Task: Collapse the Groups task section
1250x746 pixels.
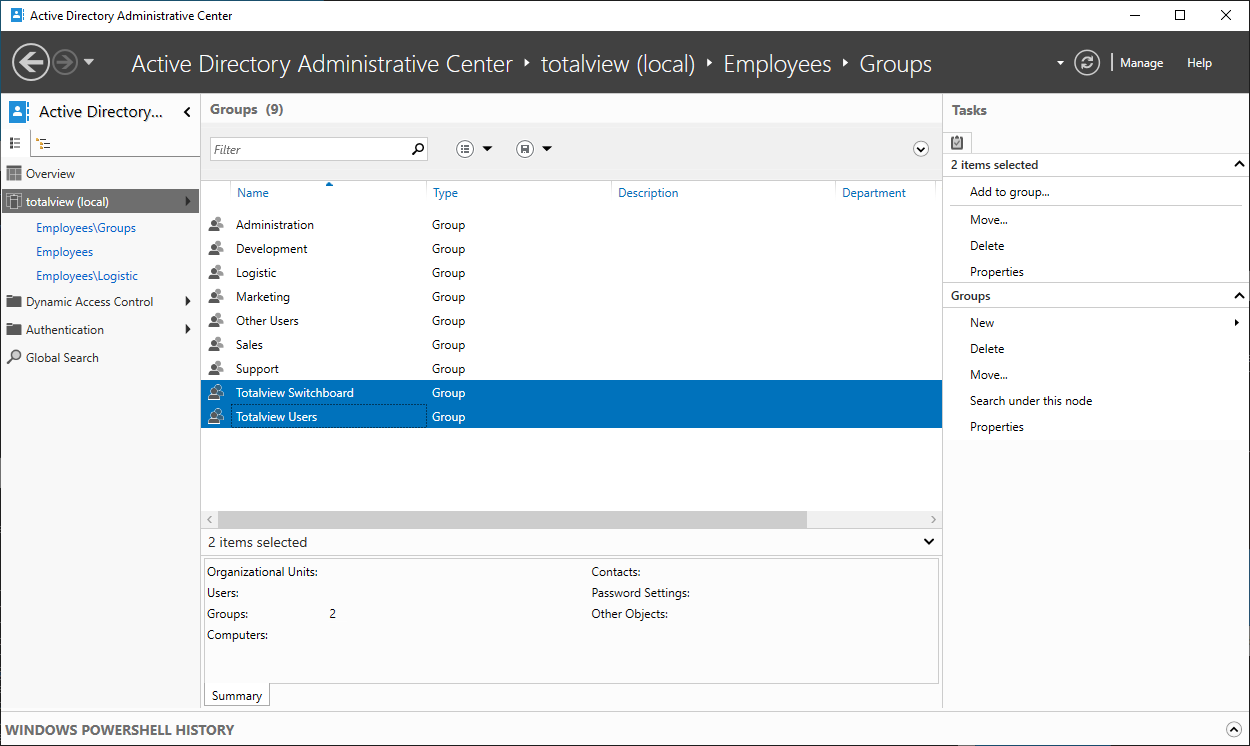Action: click(1239, 296)
